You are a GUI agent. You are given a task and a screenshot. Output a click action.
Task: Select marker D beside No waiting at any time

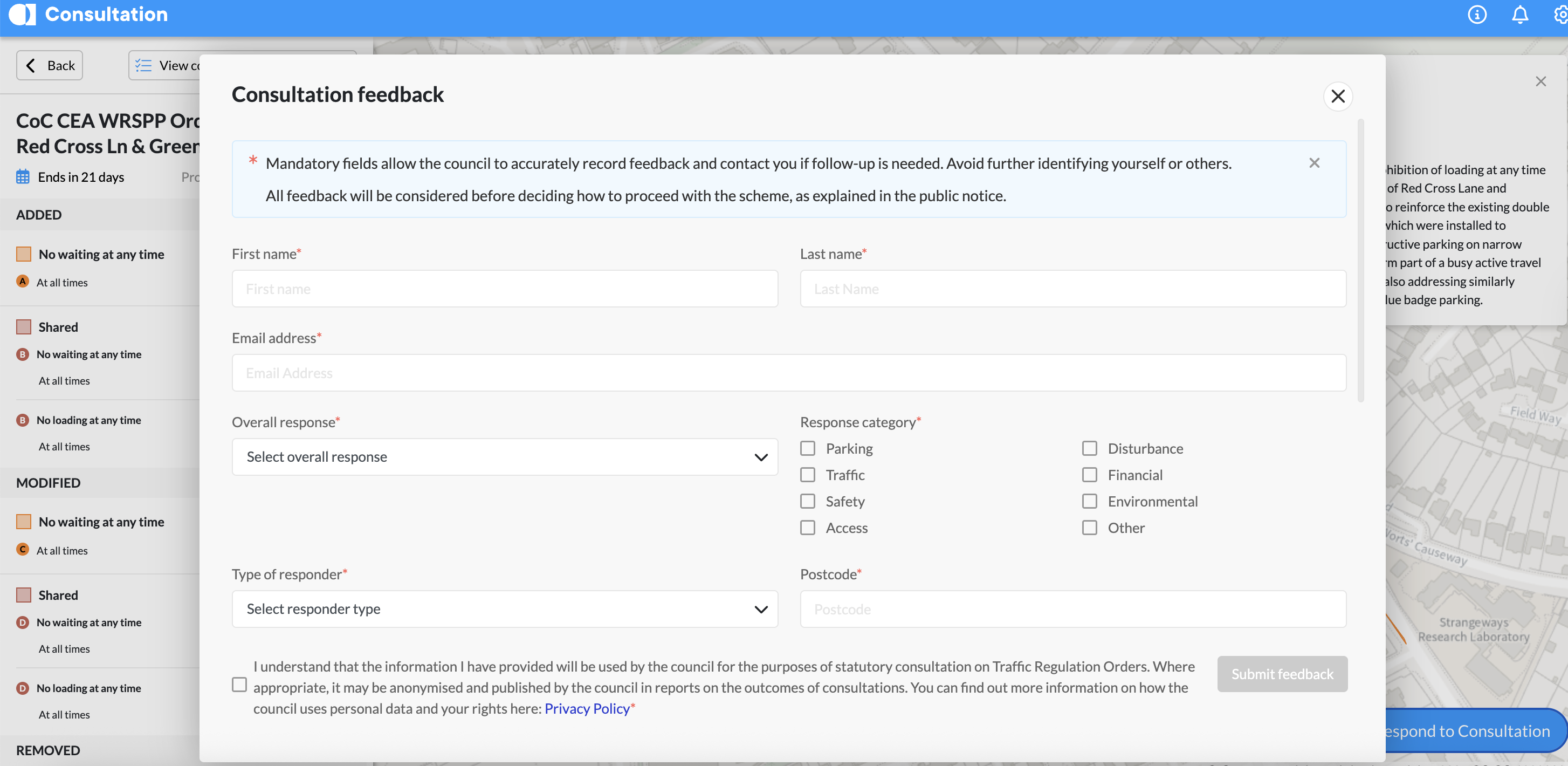(23, 621)
